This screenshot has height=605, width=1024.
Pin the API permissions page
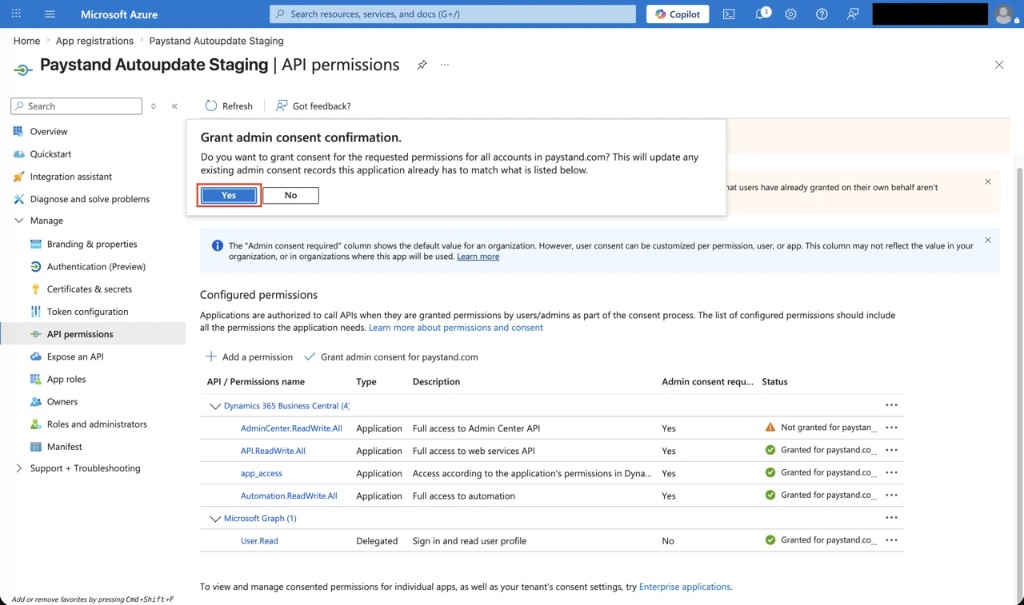point(422,65)
